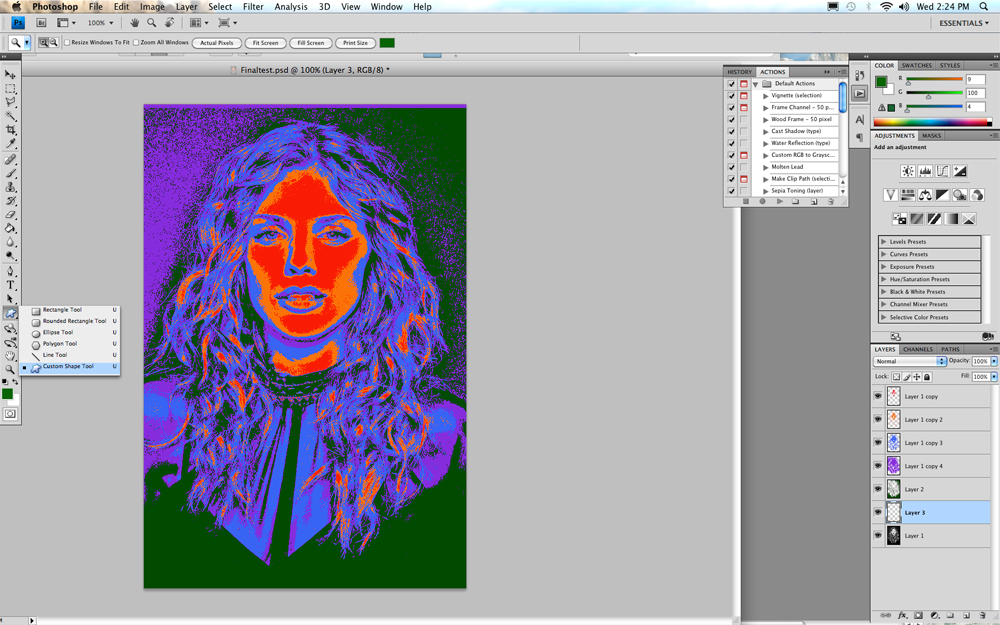
Task: Select the History Brush tool
Action: [10, 201]
